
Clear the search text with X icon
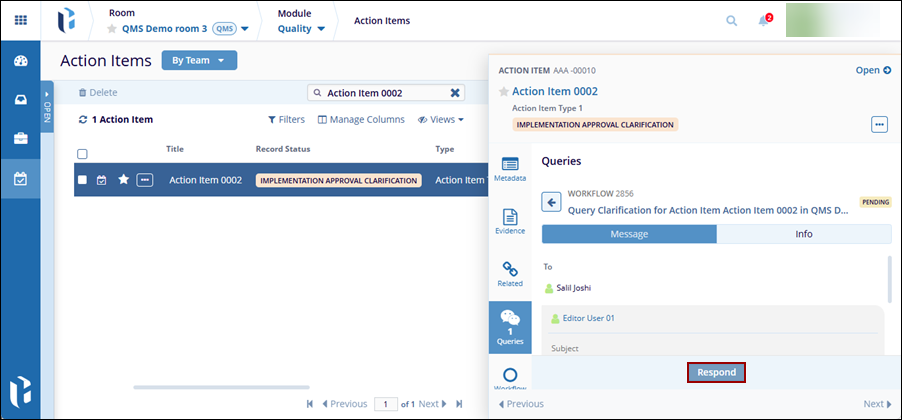[455, 93]
